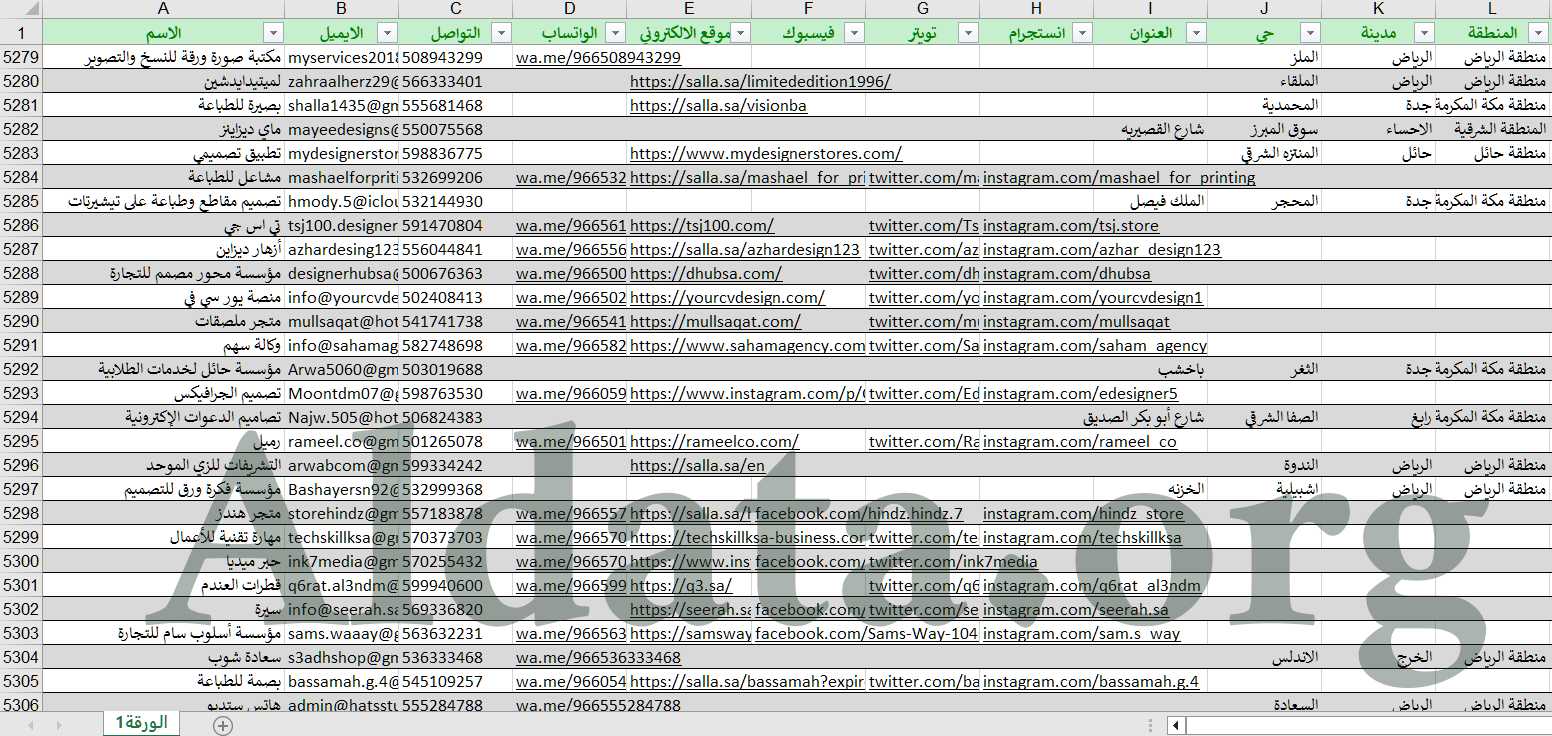
Task: Select the district cell سوق المبرز
Action: [1265, 130]
